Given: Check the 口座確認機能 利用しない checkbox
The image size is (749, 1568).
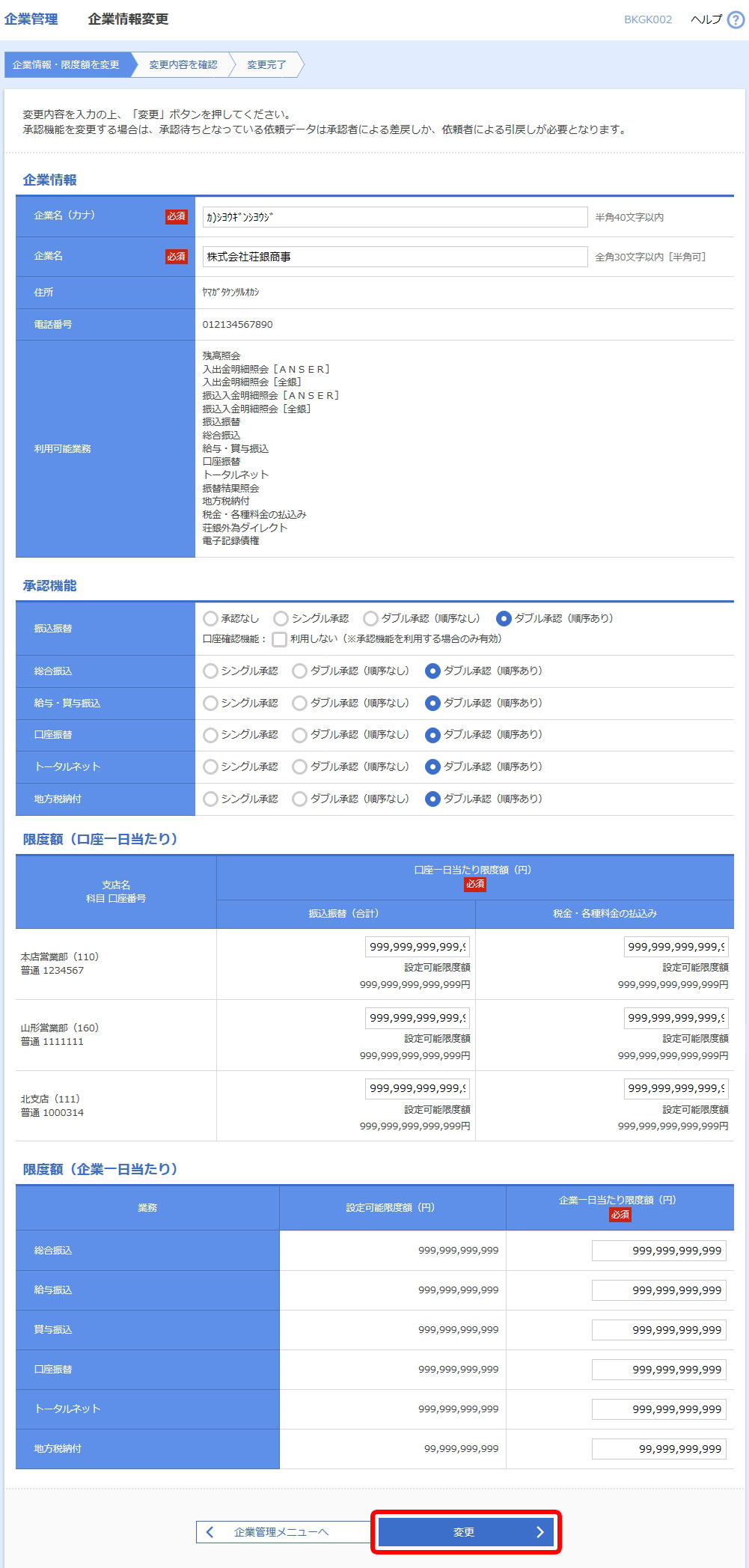Looking at the screenshot, I should coord(280,639).
